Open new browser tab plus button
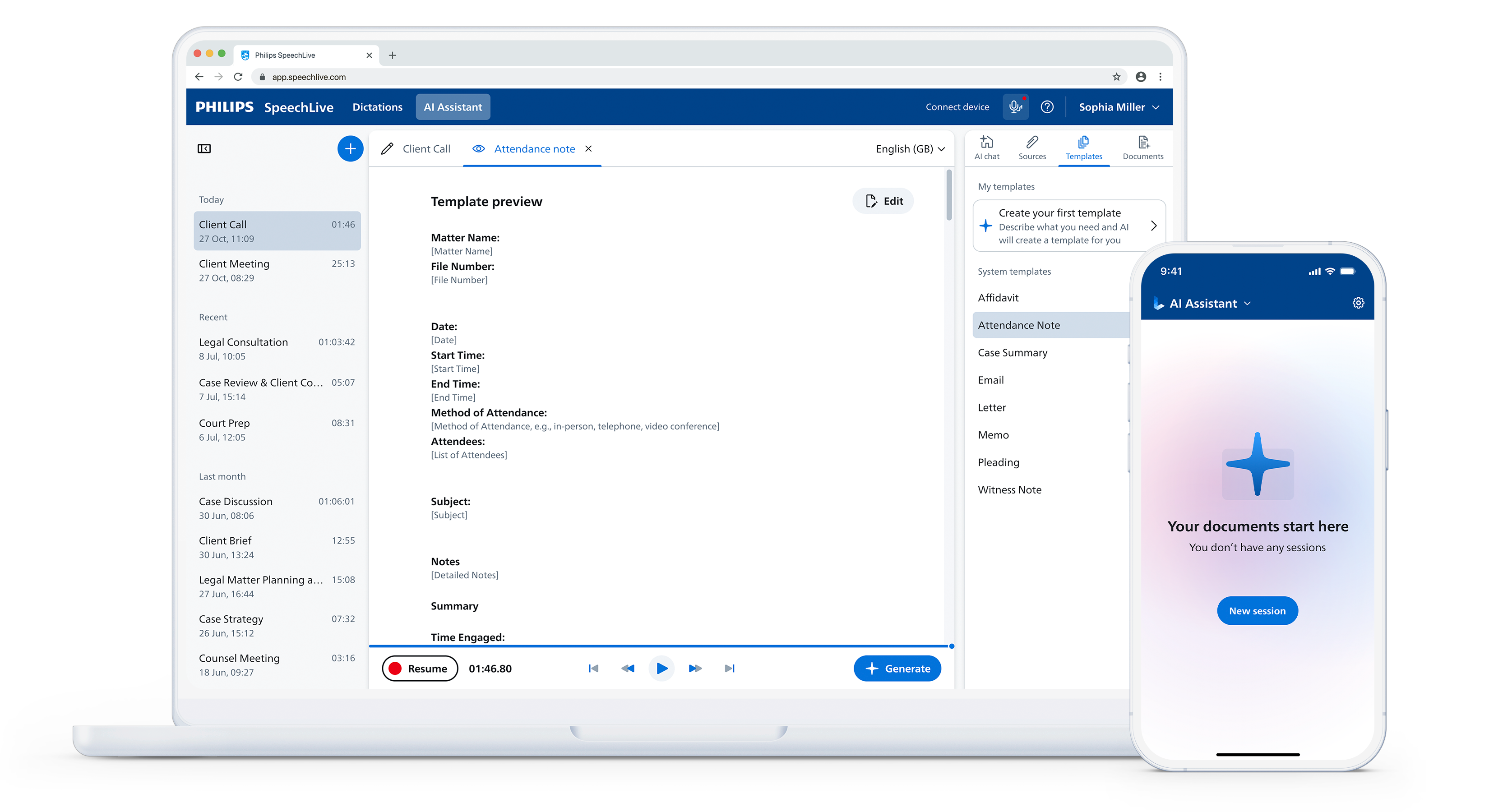This screenshot has width=1489, height=812. coord(392,55)
